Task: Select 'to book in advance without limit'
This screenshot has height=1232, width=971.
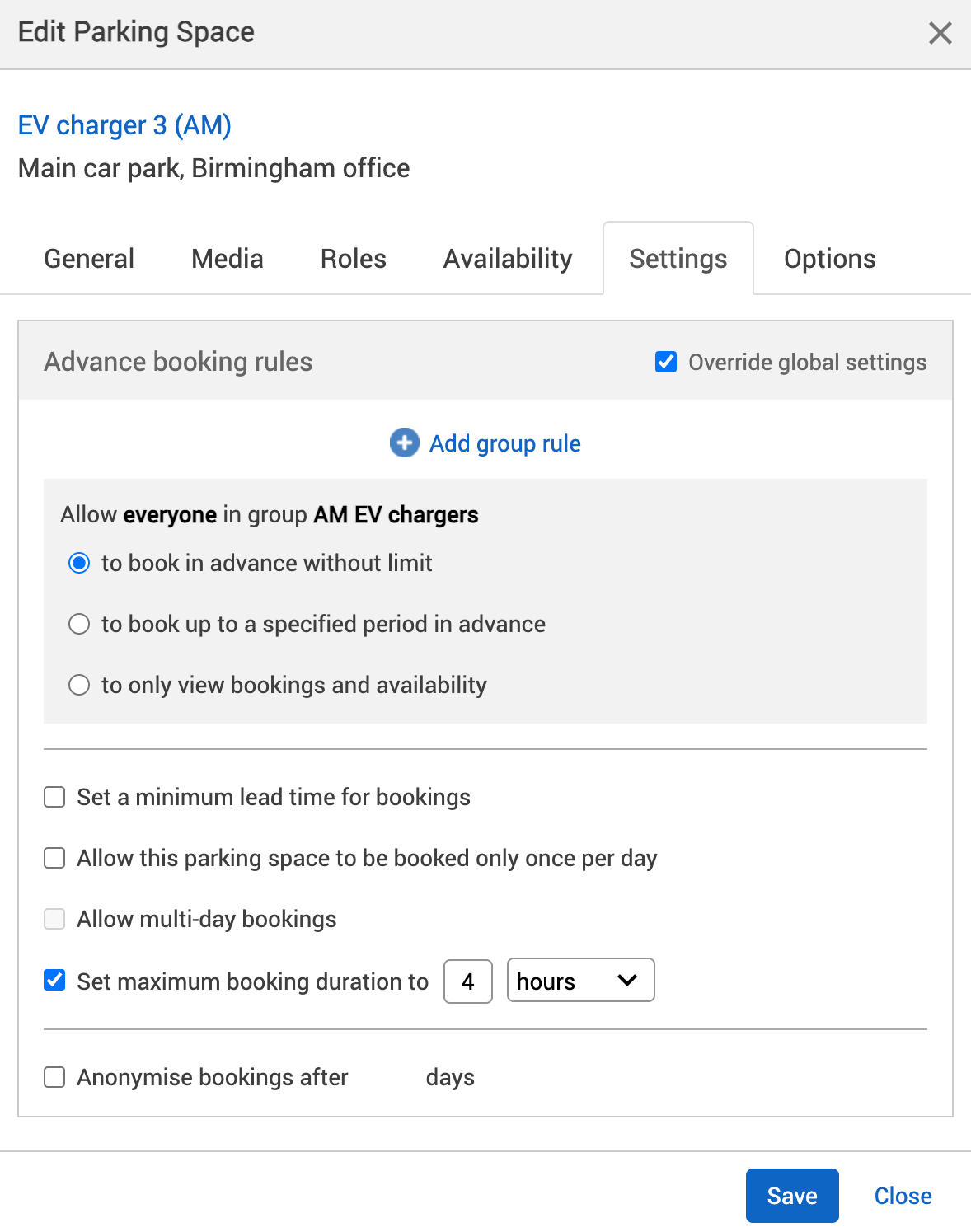Action: click(79, 563)
